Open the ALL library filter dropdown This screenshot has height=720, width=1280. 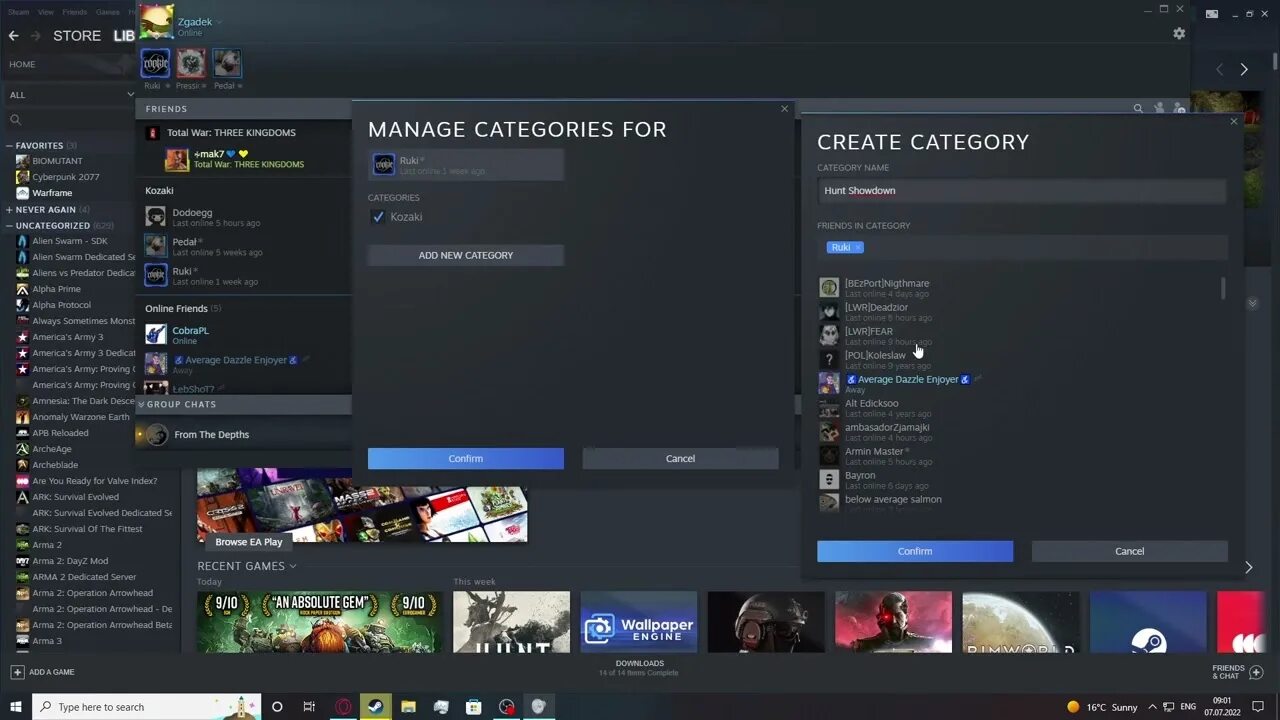[x=70, y=94]
